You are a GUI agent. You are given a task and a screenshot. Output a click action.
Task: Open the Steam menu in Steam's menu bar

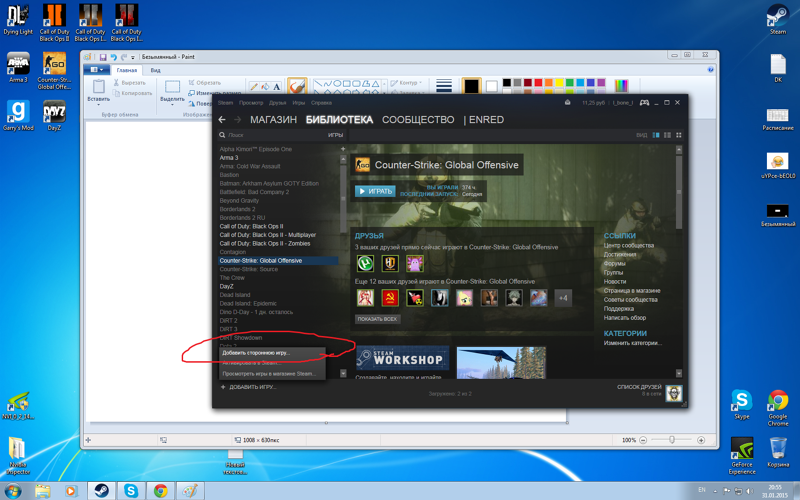[x=225, y=103]
